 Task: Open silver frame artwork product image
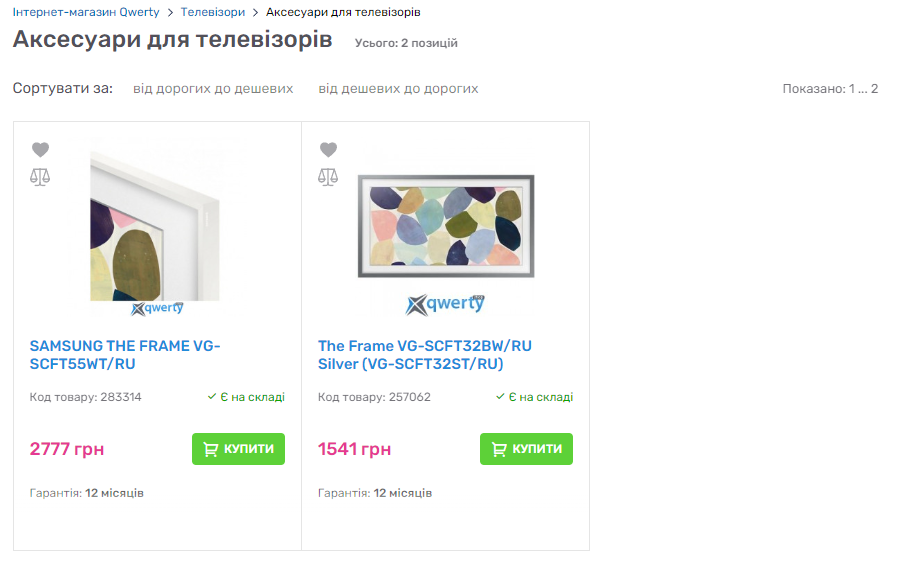coord(446,226)
